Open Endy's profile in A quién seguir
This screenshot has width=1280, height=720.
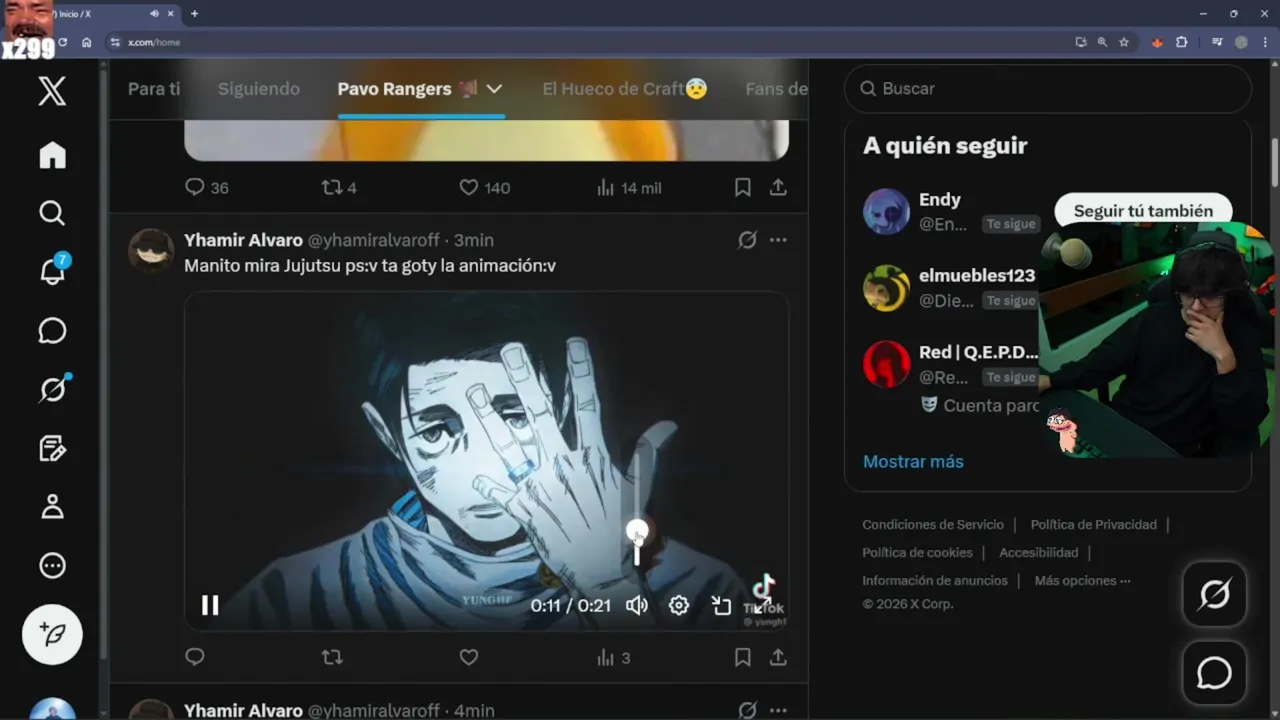click(x=939, y=199)
